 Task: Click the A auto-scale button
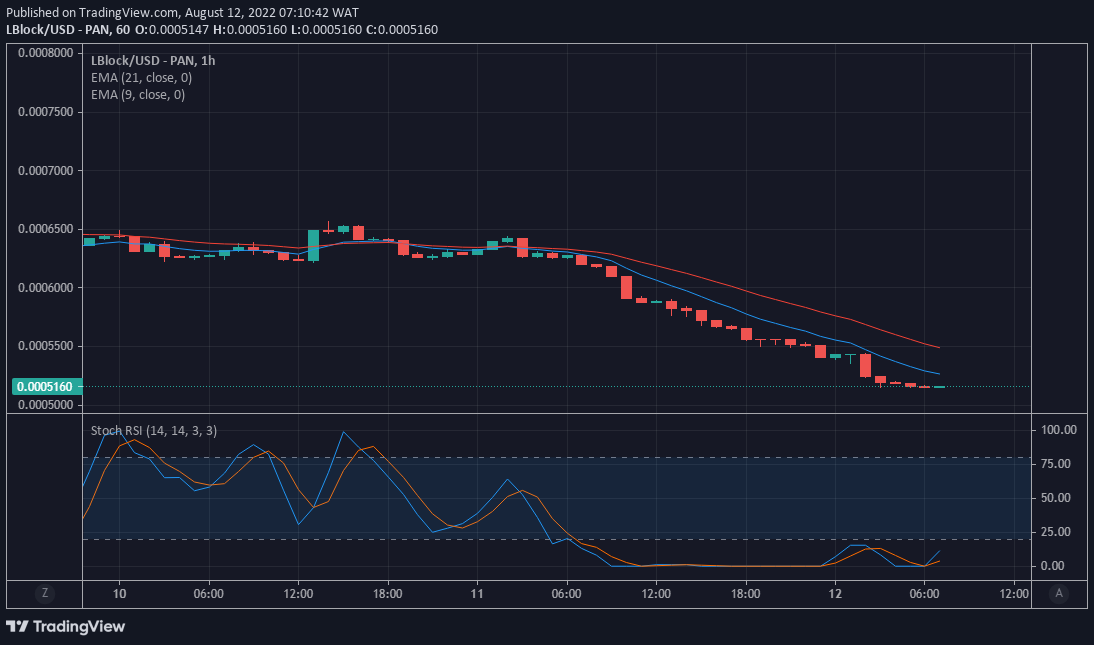(x=1058, y=593)
